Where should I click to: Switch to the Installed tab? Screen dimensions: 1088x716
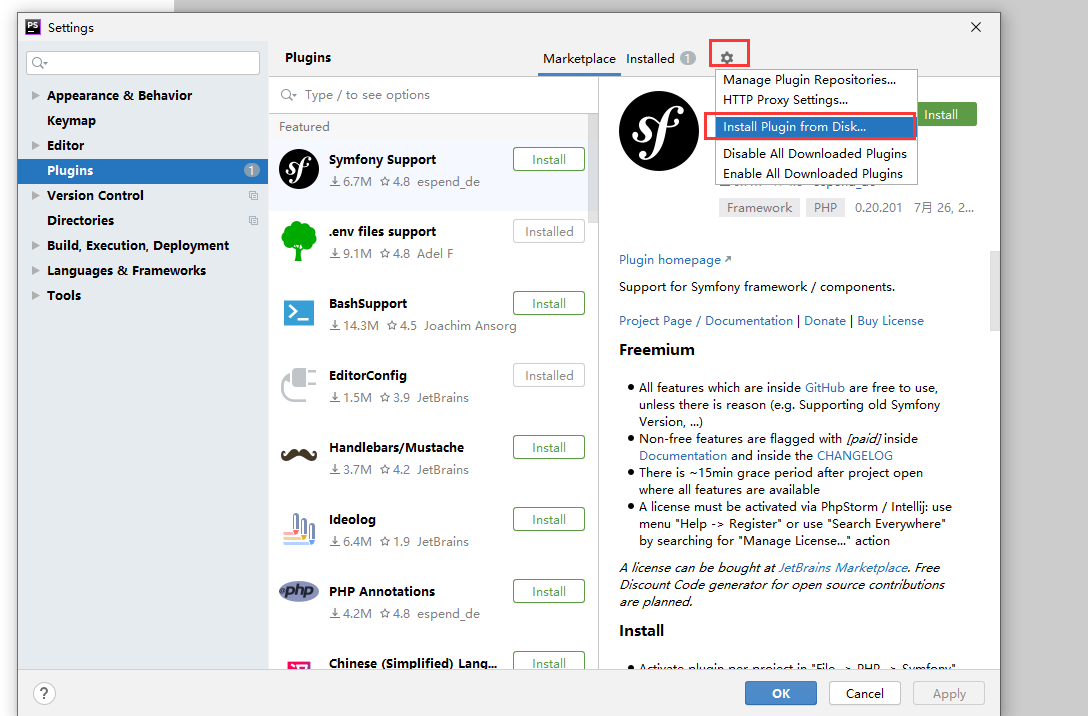tap(650, 59)
